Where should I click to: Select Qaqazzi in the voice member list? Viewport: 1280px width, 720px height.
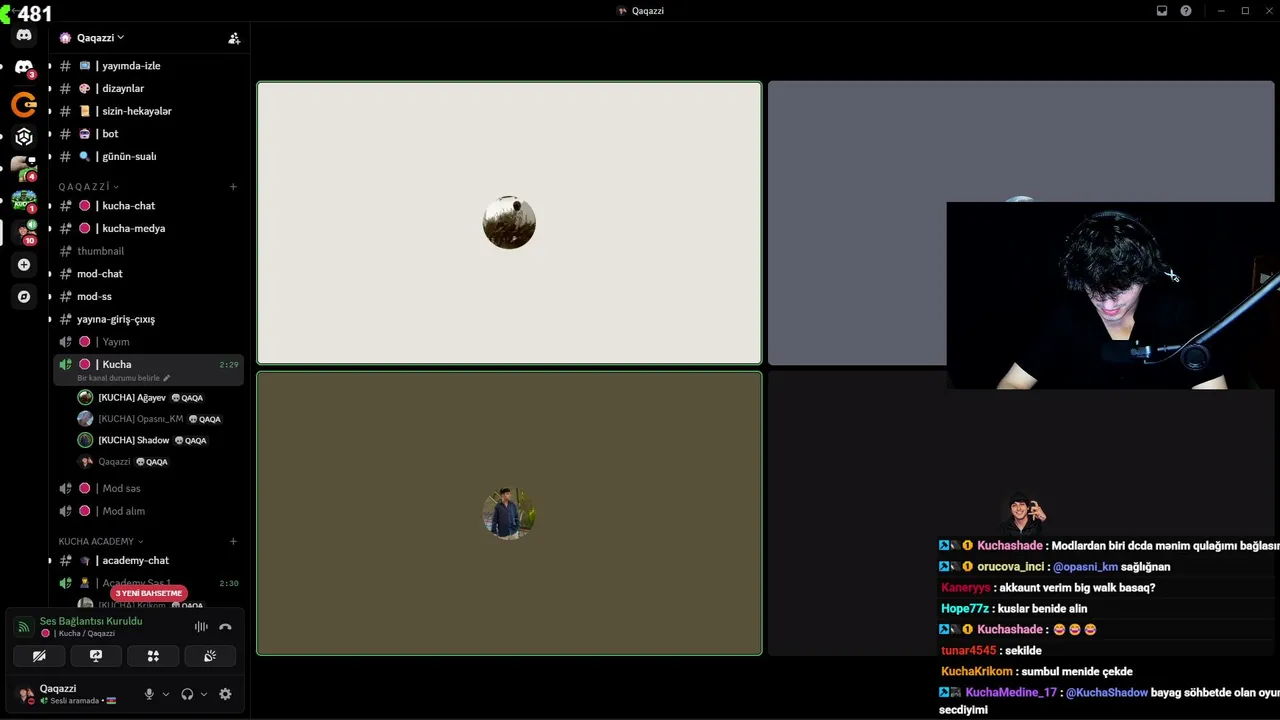point(158,462)
